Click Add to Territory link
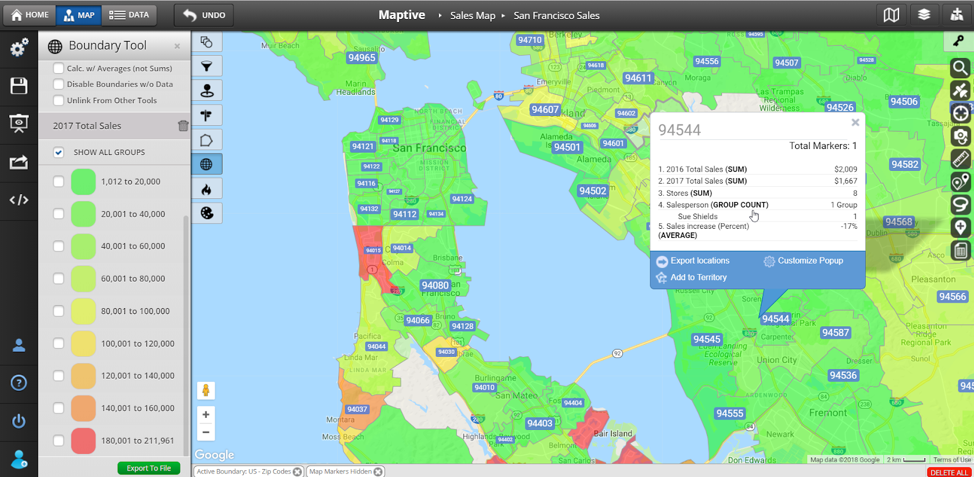The width and height of the screenshot is (974, 477). (x=691, y=278)
